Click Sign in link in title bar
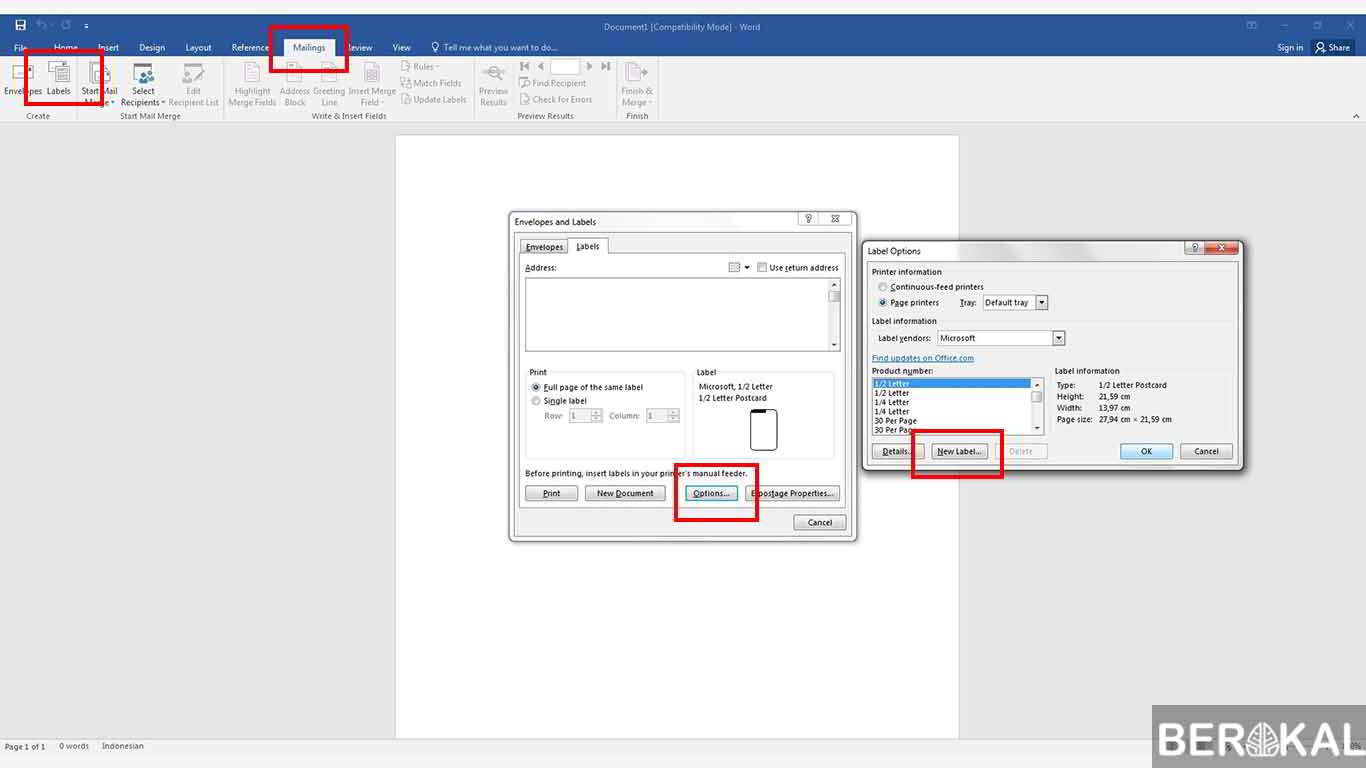The image size is (1366, 768). [1290, 47]
